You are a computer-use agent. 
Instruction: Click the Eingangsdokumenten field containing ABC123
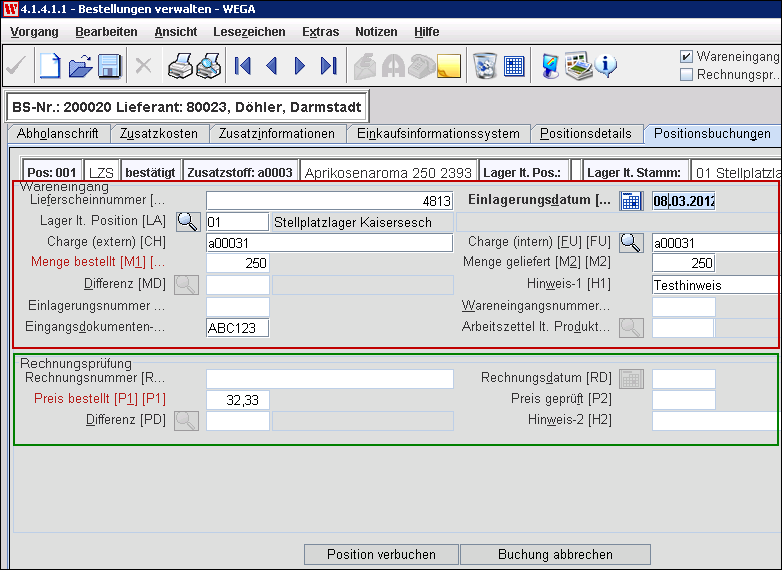coord(237,327)
